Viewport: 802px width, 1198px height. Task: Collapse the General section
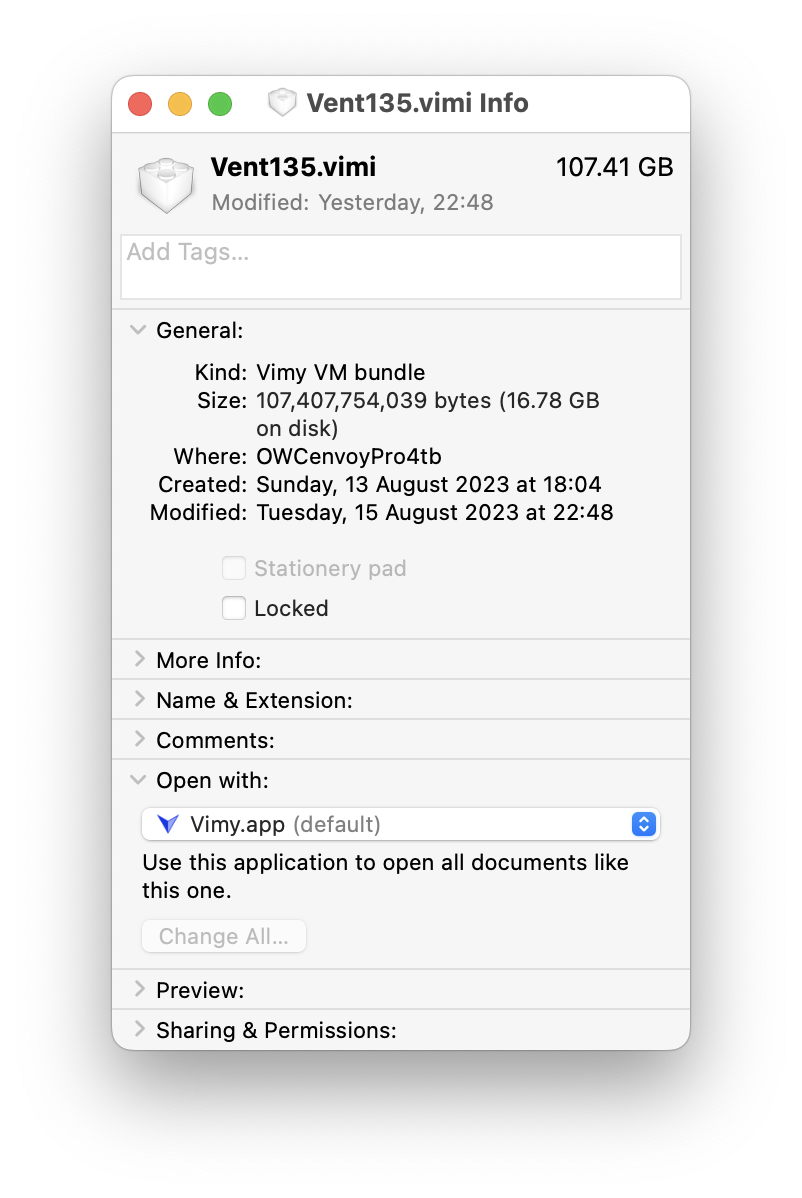click(x=139, y=331)
